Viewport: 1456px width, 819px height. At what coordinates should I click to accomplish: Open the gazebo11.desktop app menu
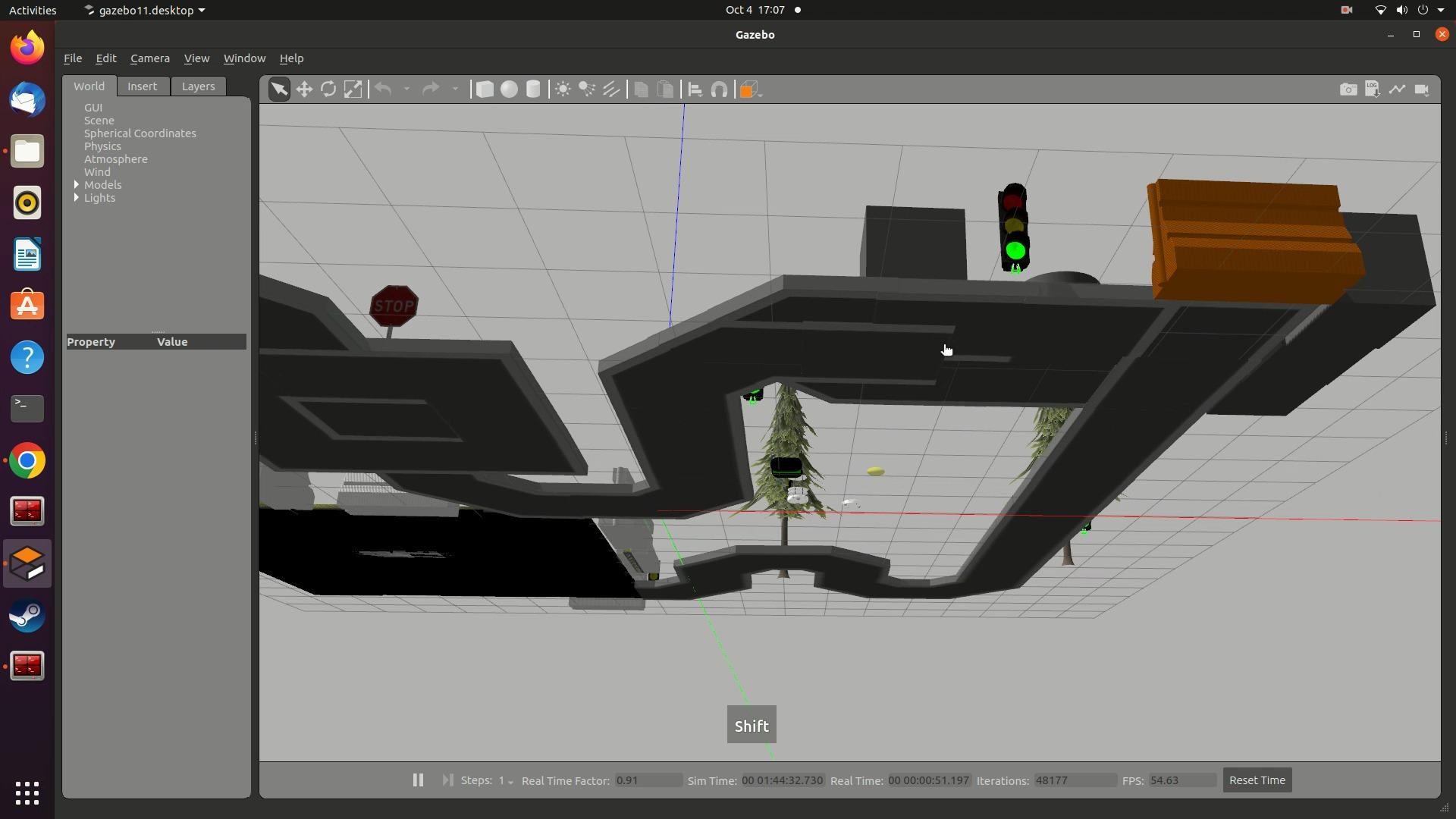pyautogui.click(x=144, y=10)
